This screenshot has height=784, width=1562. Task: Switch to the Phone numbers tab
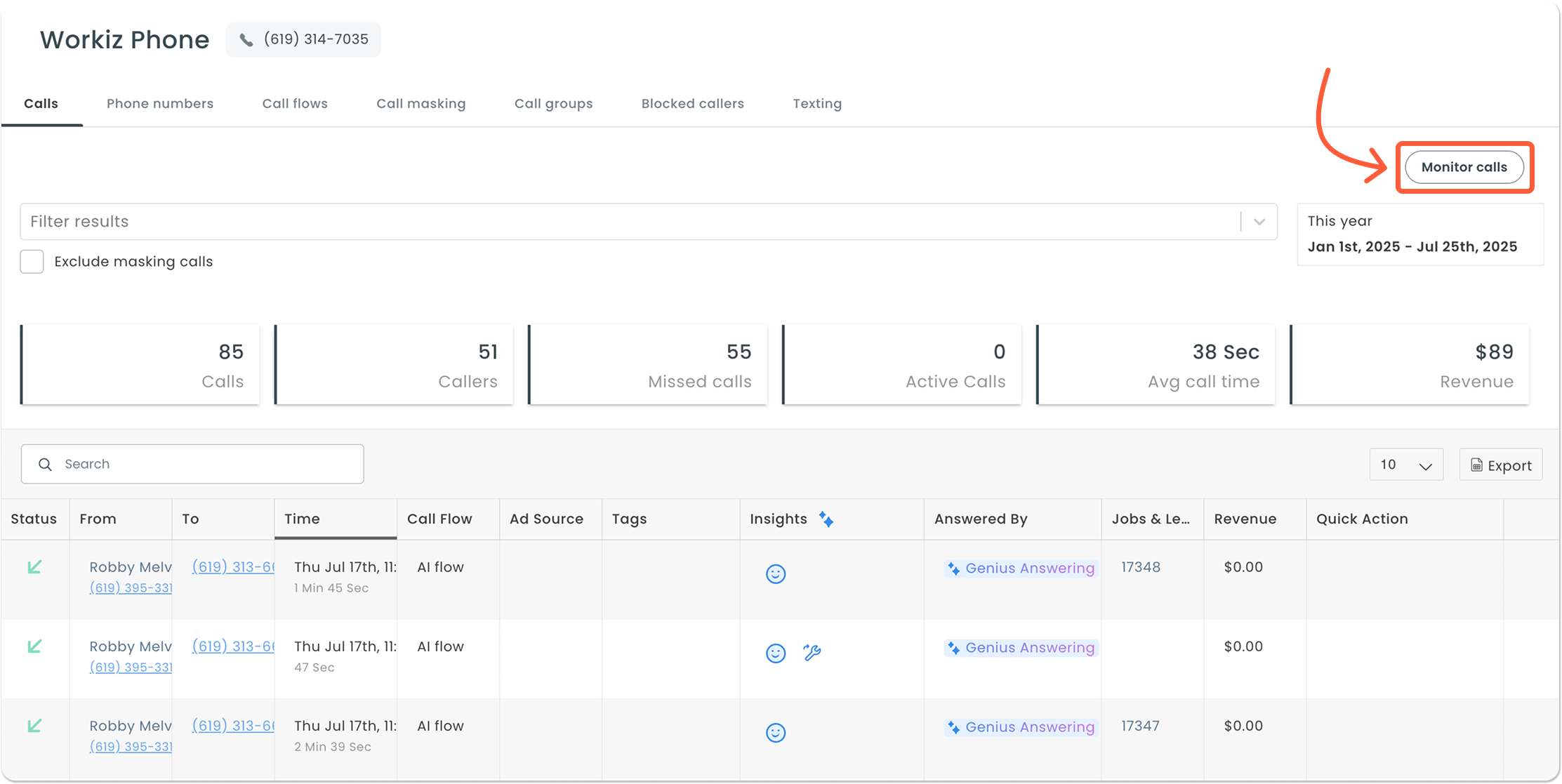pos(160,104)
